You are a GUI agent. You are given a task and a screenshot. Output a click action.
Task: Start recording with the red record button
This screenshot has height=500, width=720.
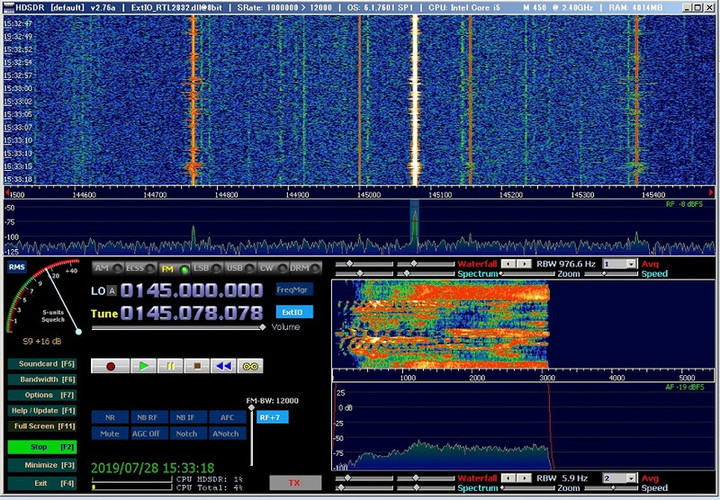click(110, 366)
